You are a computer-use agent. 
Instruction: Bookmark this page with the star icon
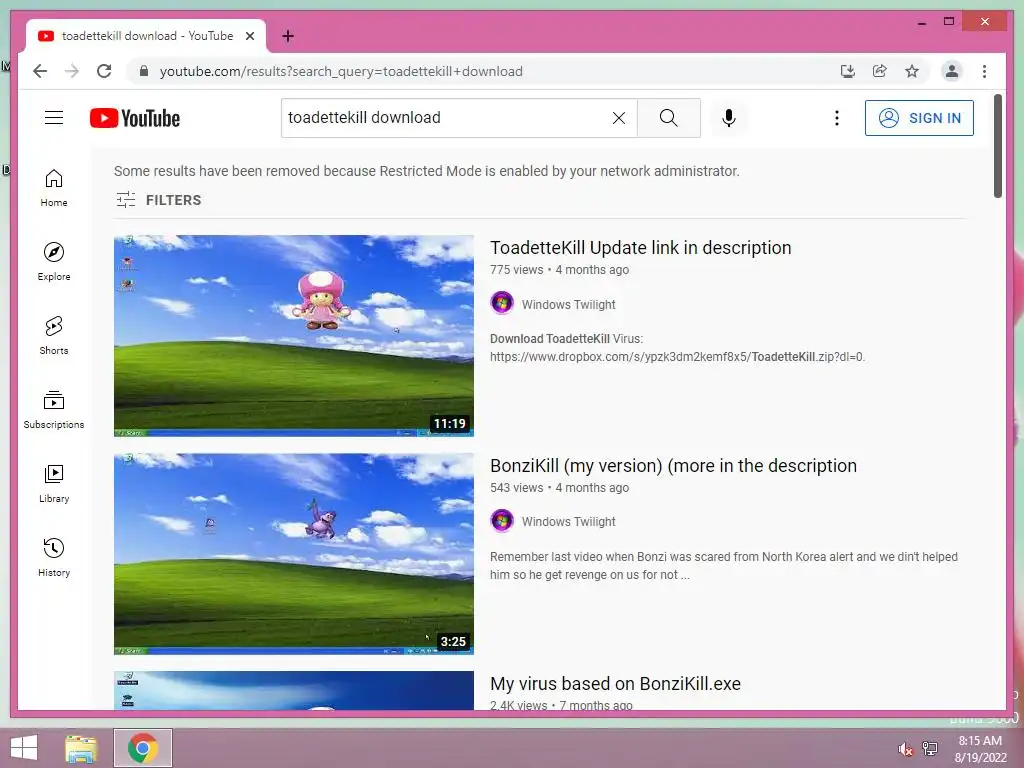point(912,71)
